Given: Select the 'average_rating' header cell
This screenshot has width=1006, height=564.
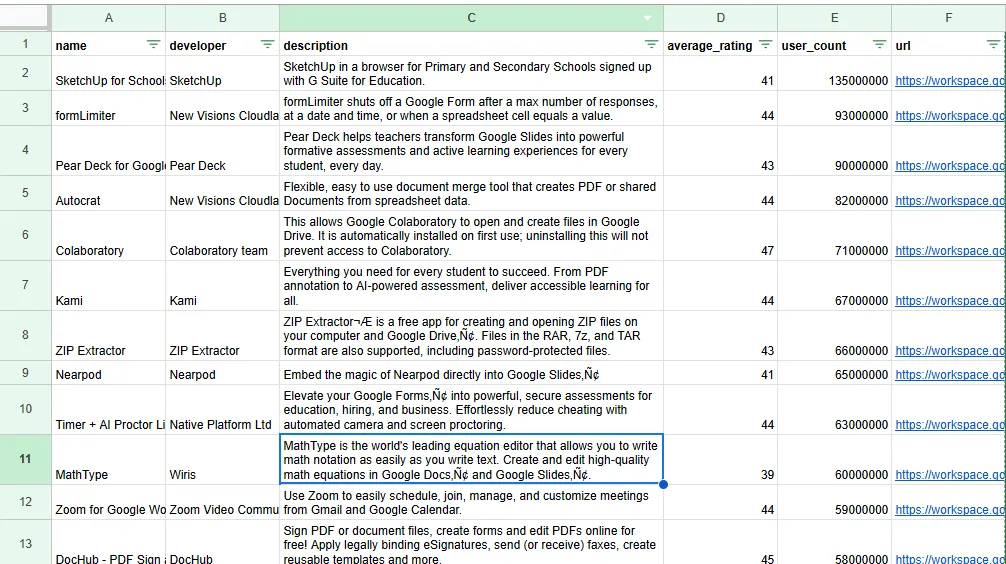Looking at the screenshot, I should (x=720, y=44).
